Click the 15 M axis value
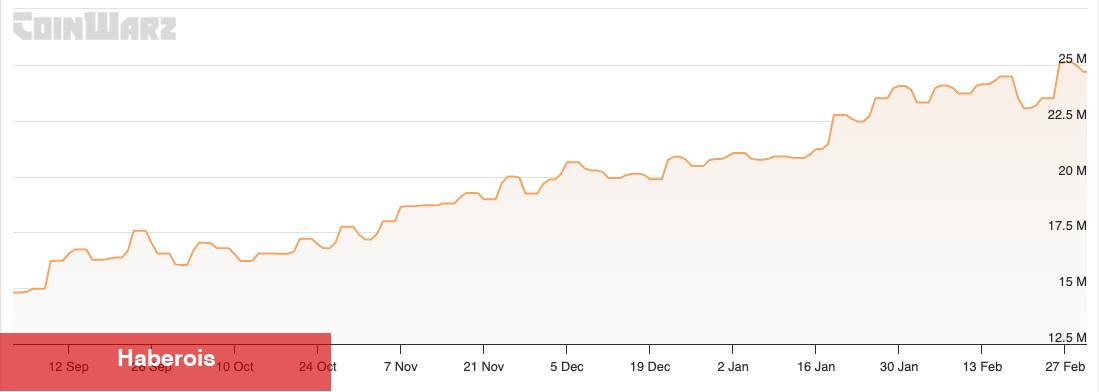 click(1072, 282)
